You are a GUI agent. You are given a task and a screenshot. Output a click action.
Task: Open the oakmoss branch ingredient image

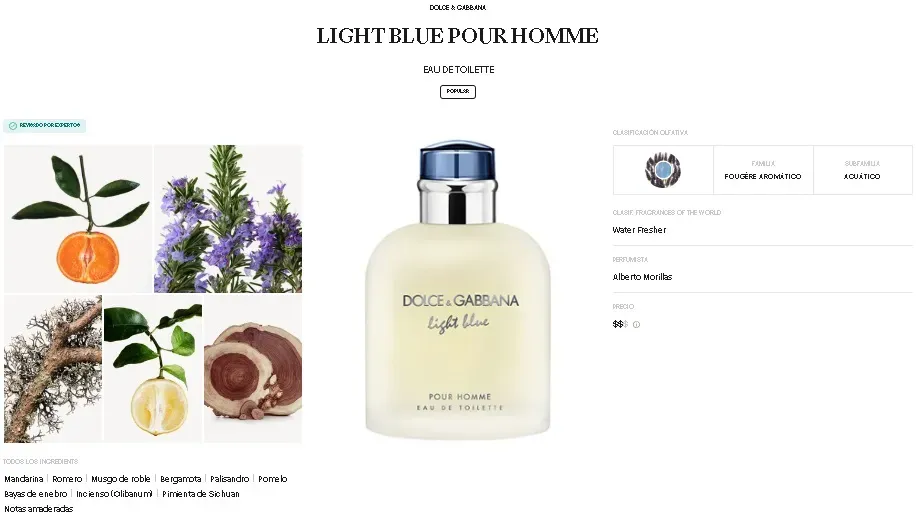coord(53,369)
